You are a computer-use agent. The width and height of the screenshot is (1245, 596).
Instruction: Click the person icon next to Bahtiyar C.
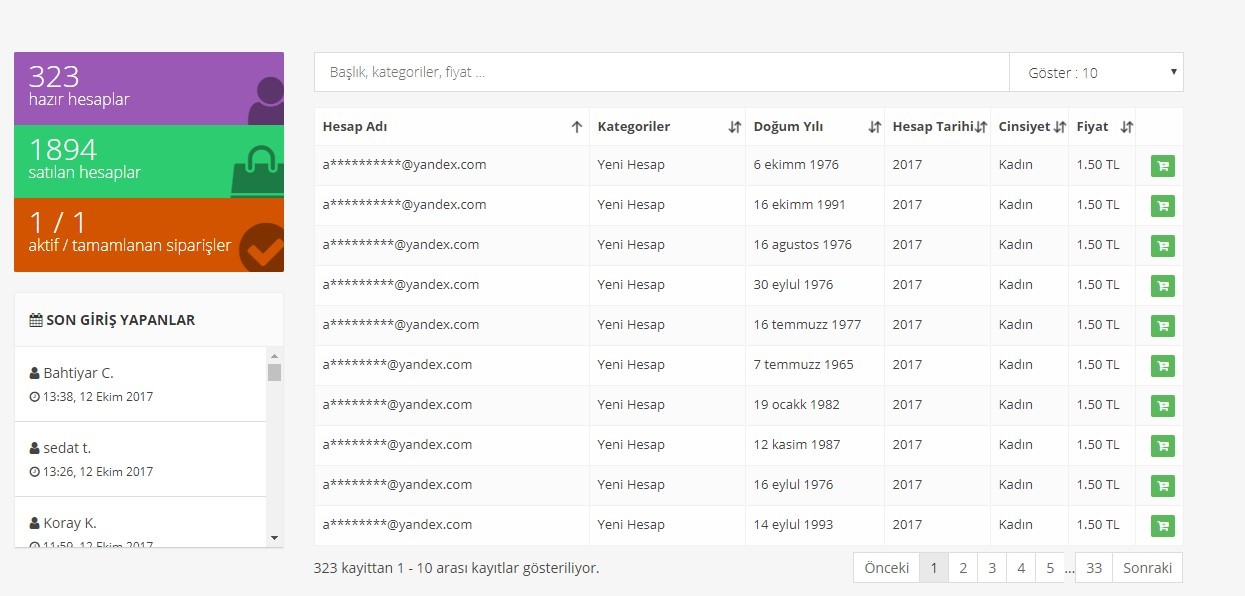[x=35, y=373]
